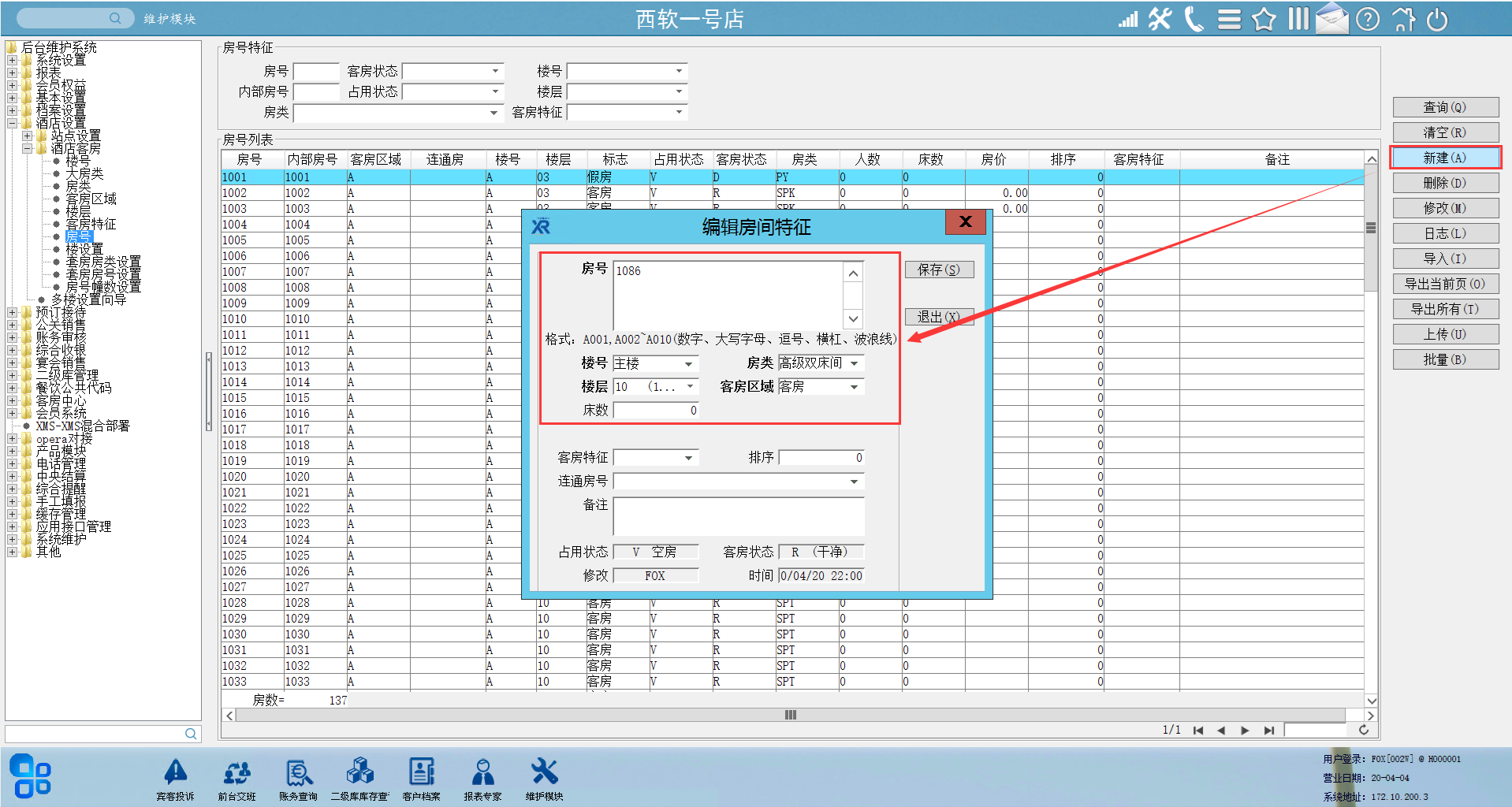Image resolution: width=1512 pixels, height=807 pixels.
Task: Open 楼号 dropdown in dialog
Action: [x=688, y=363]
